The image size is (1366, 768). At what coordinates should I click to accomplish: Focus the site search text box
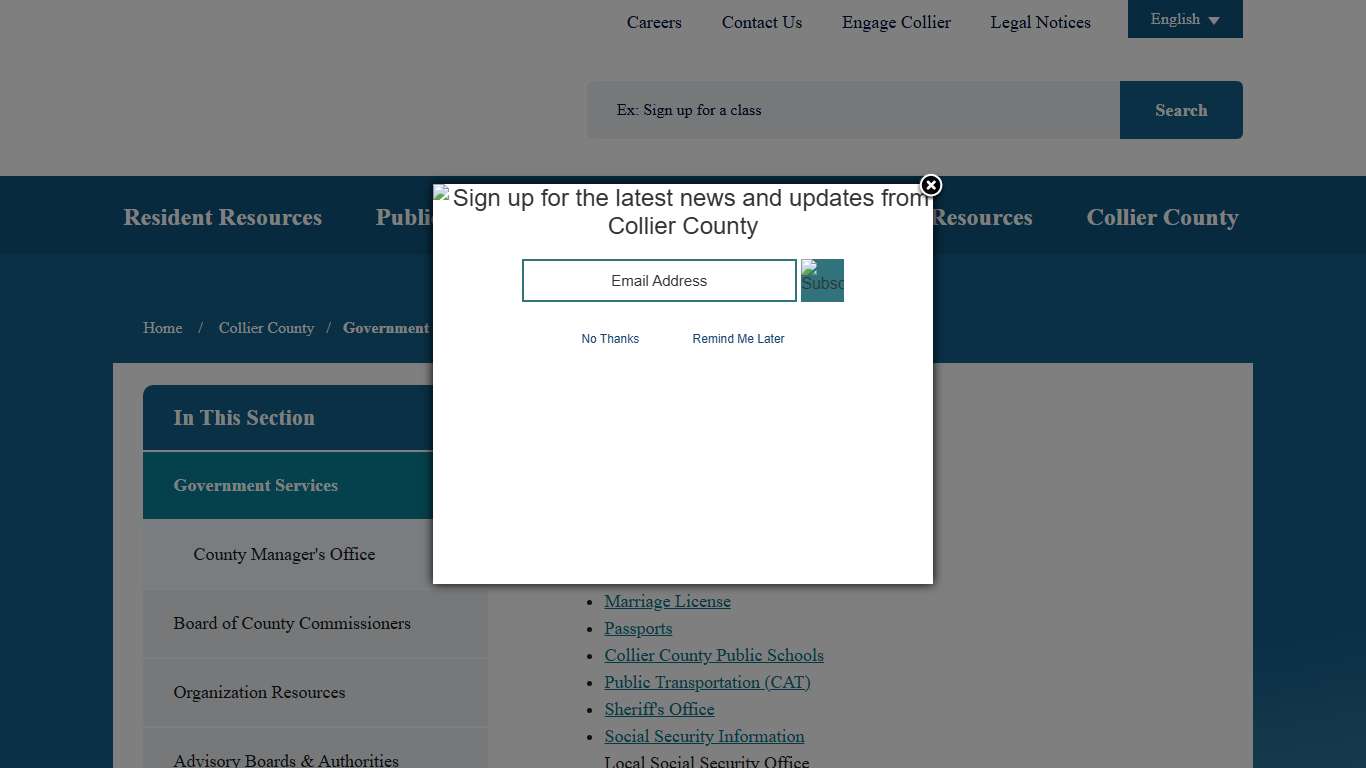(852, 110)
